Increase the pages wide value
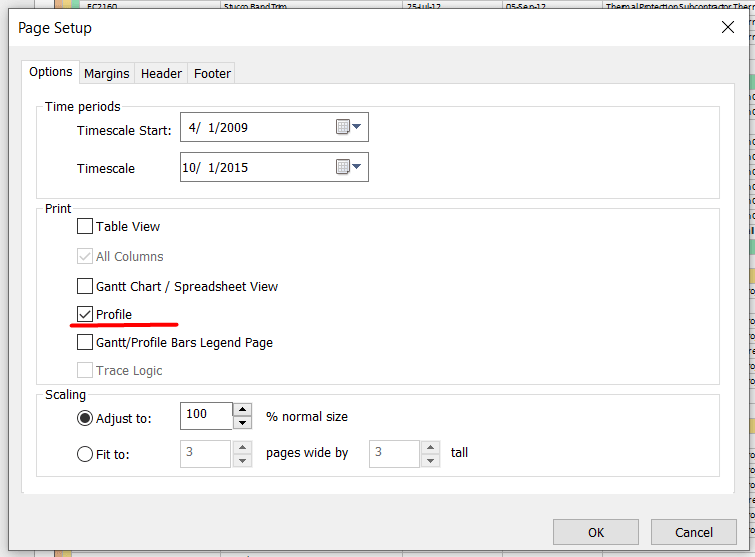The width and height of the screenshot is (755, 557). pos(243,448)
